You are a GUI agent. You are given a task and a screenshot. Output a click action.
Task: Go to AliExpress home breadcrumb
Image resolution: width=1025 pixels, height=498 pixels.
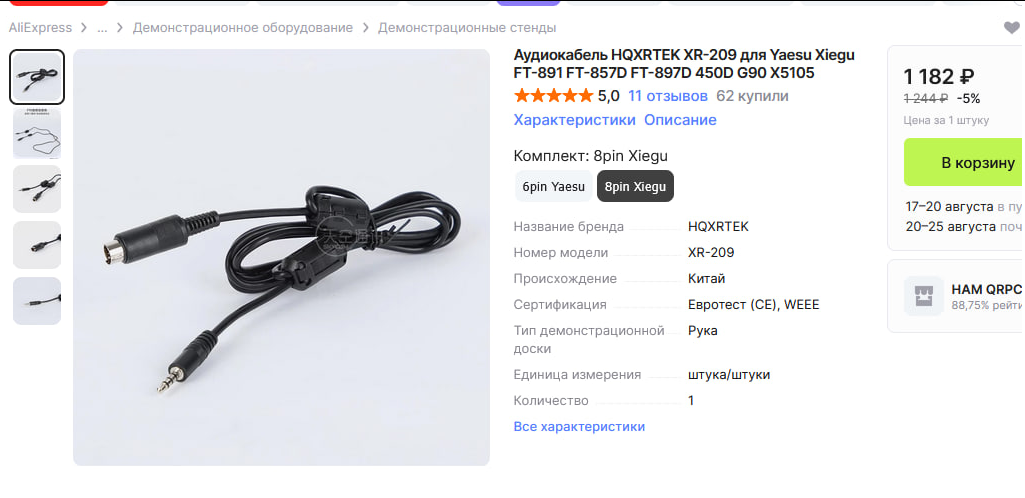[x=40, y=28]
